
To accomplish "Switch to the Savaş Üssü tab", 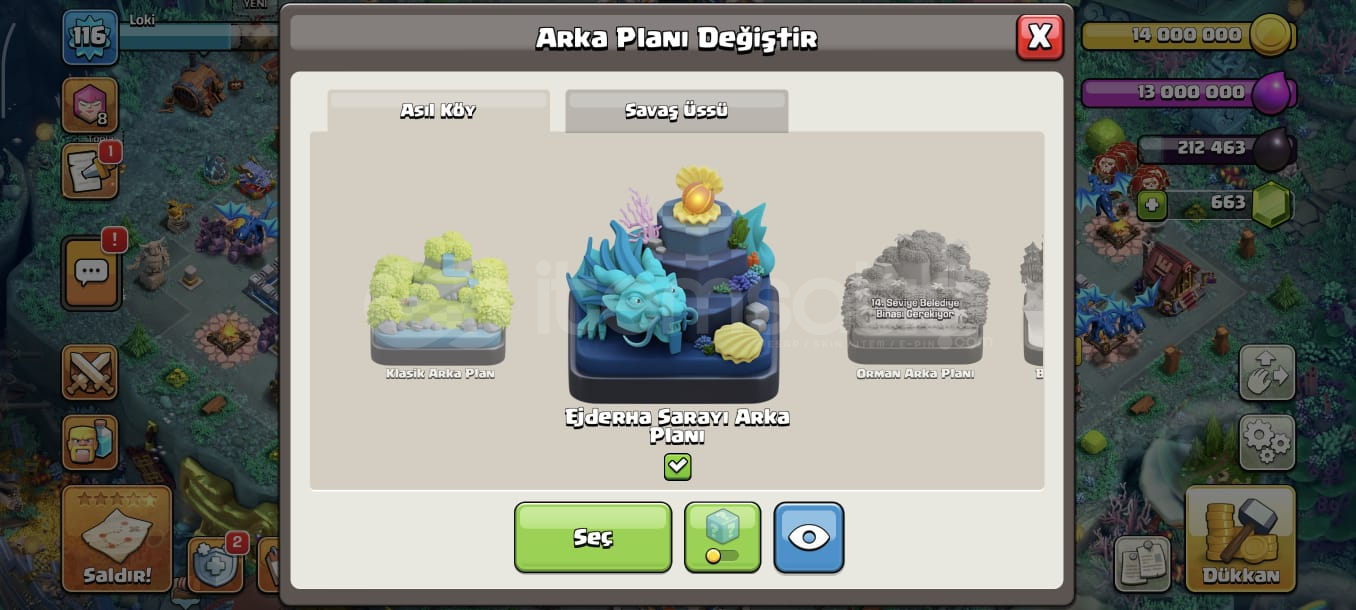I will pyautogui.click(x=676, y=111).
